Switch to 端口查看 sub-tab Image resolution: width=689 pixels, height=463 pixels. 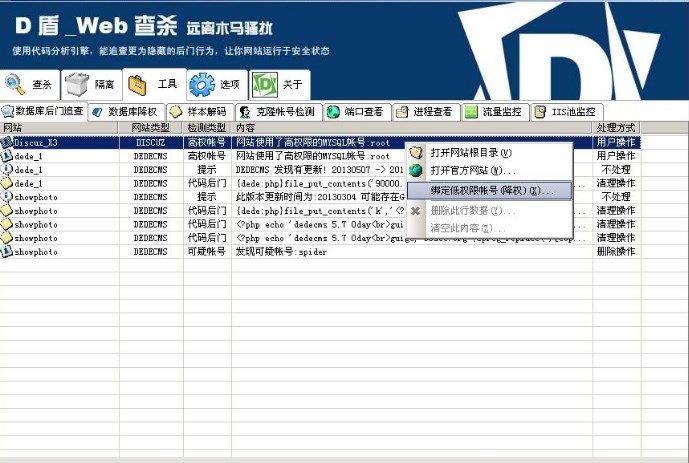tap(355, 112)
